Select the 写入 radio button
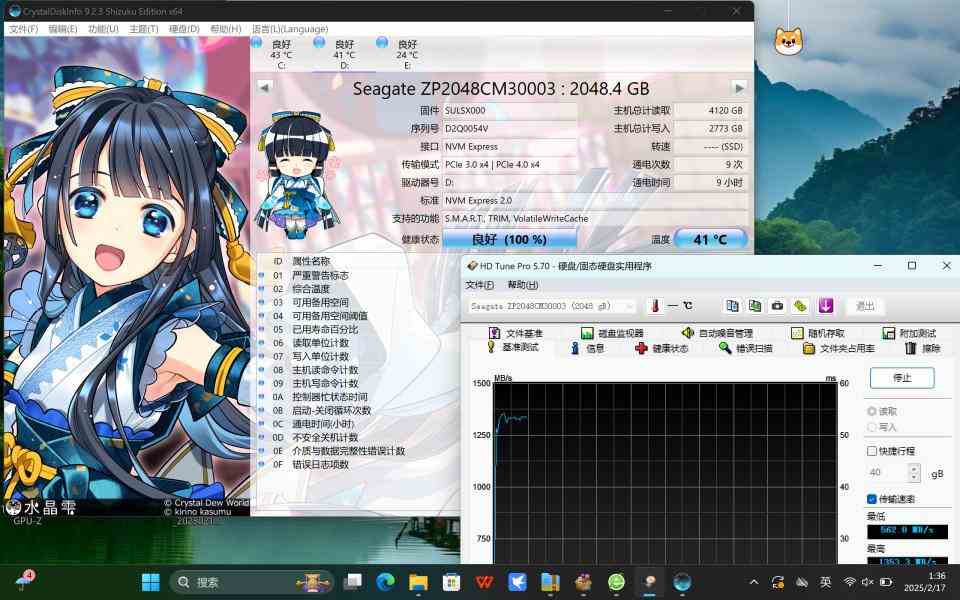The image size is (960, 600). [872, 427]
